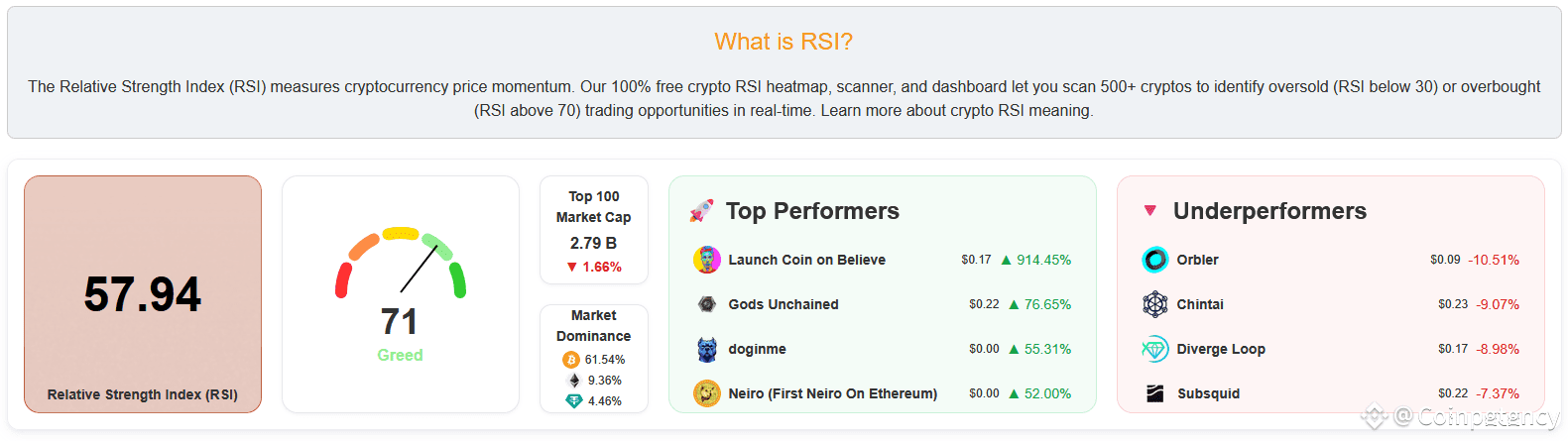The image size is (1568, 441).
Task: Open the Launch Coin on Believe link
Action: click(806, 260)
